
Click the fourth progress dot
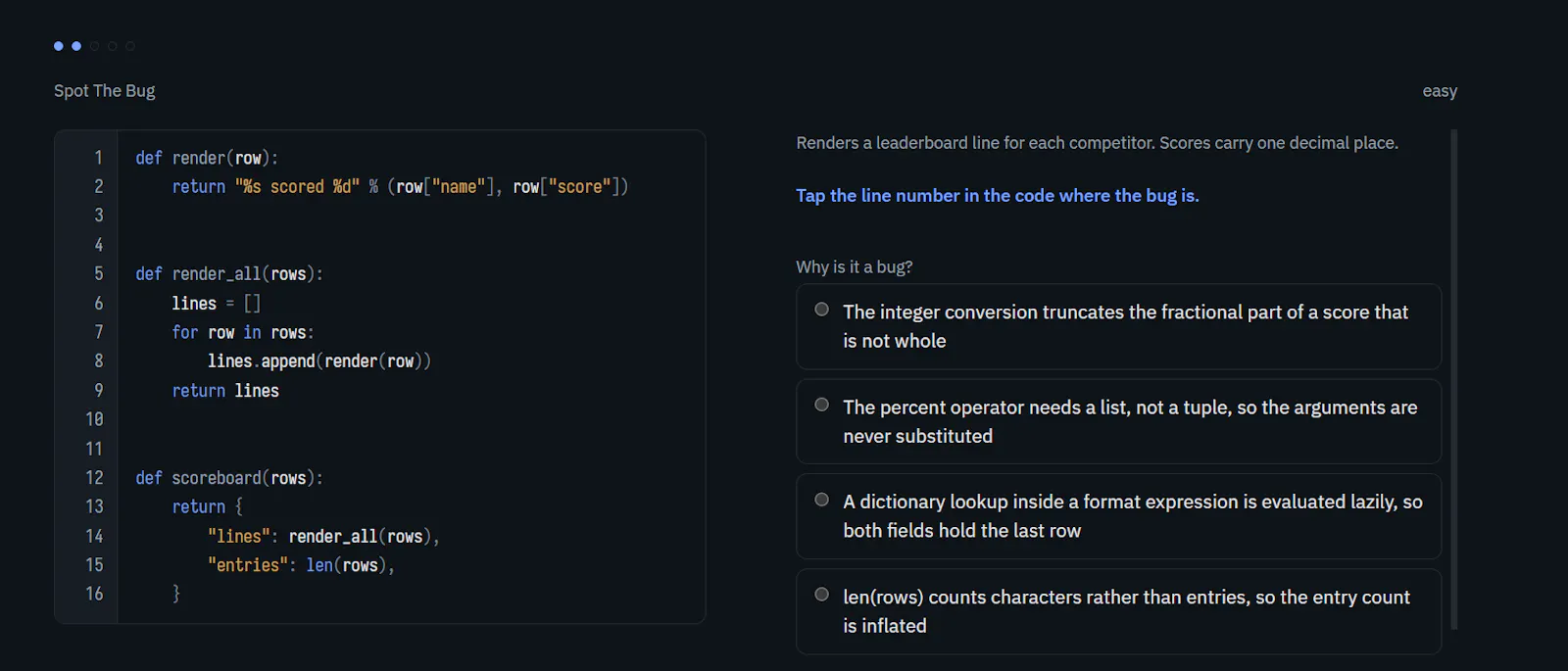(112, 46)
